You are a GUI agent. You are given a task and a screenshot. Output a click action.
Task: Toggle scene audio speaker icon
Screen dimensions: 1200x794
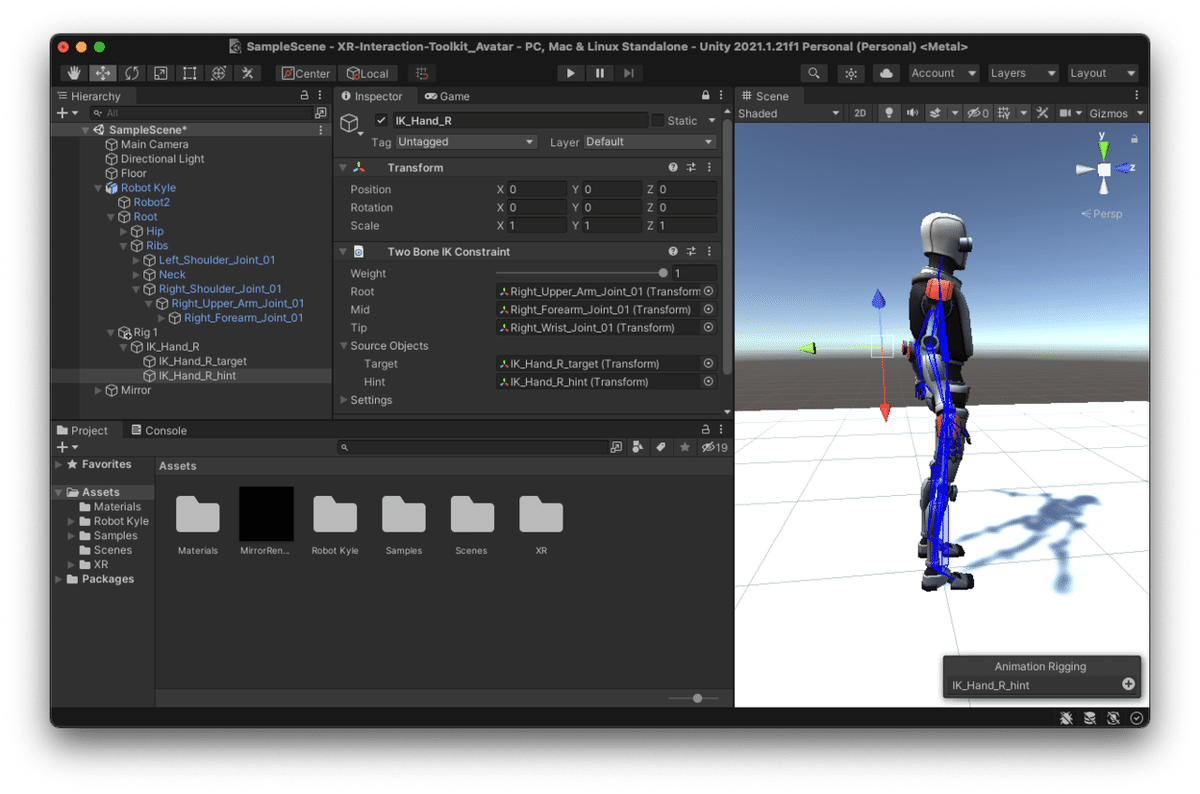[912, 113]
